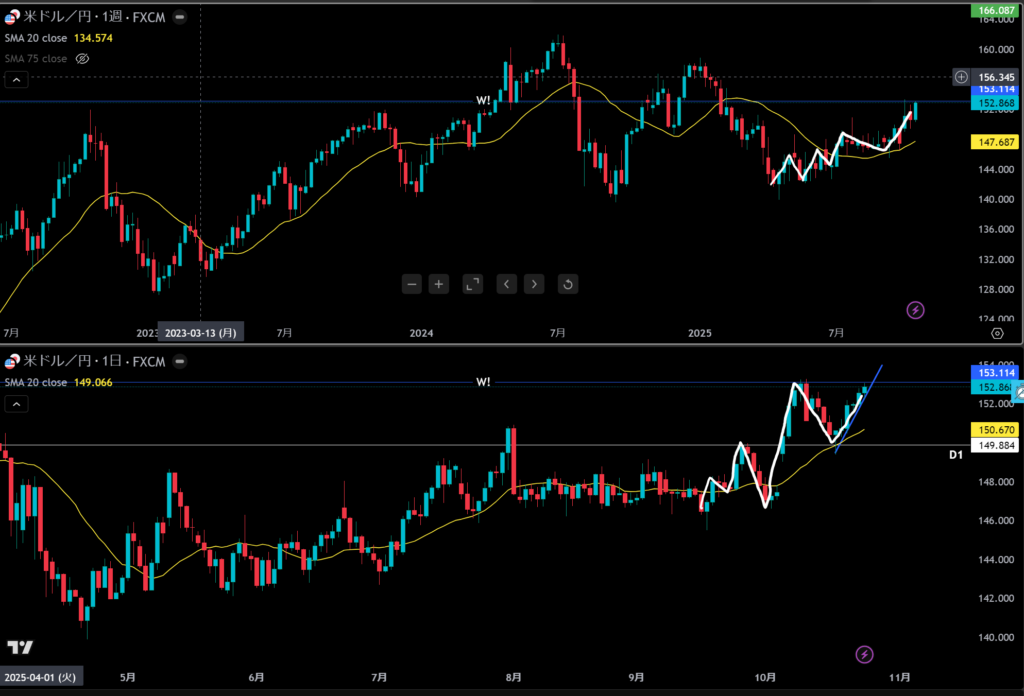Toggle the daily chart market status indicator
This screenshot has height=696, width=1024.
tap(178, 362)
